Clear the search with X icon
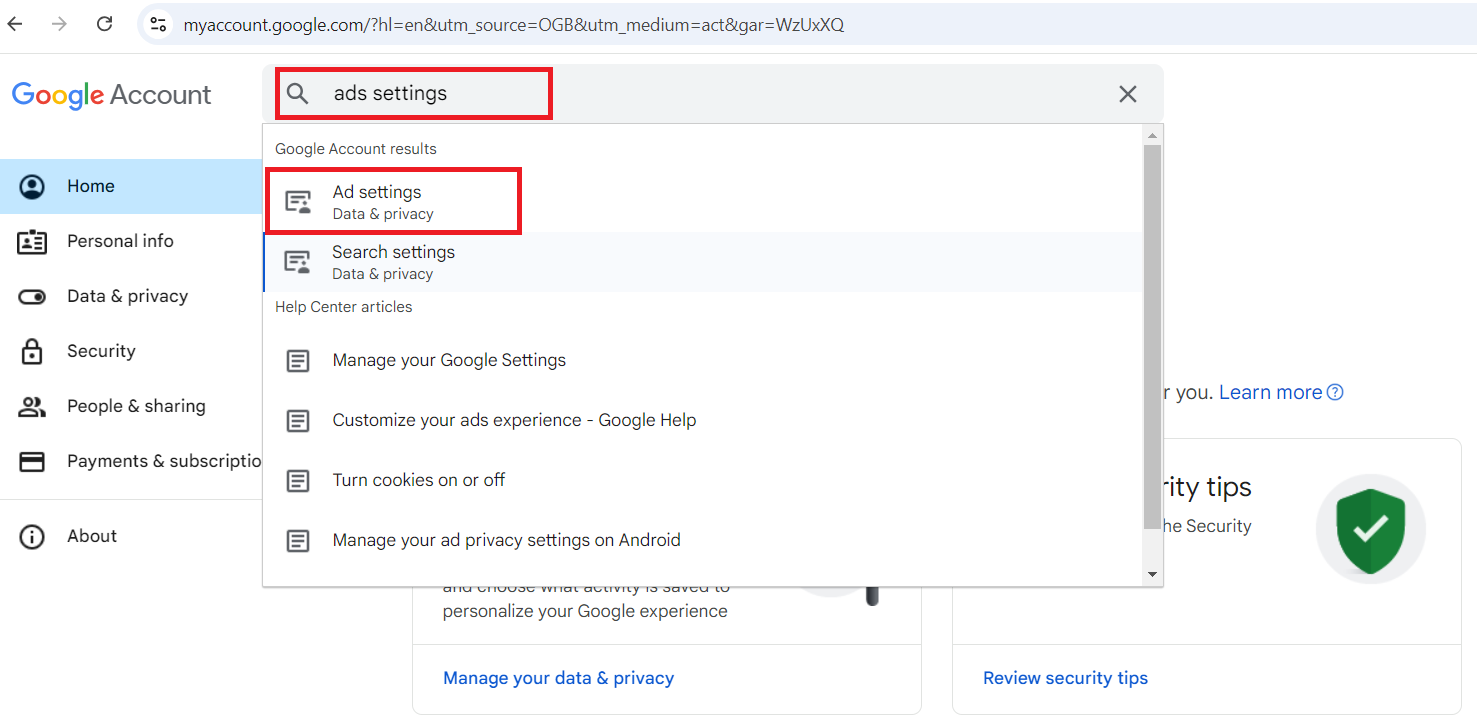The image size is (1477, 720). pos(1128,94)
